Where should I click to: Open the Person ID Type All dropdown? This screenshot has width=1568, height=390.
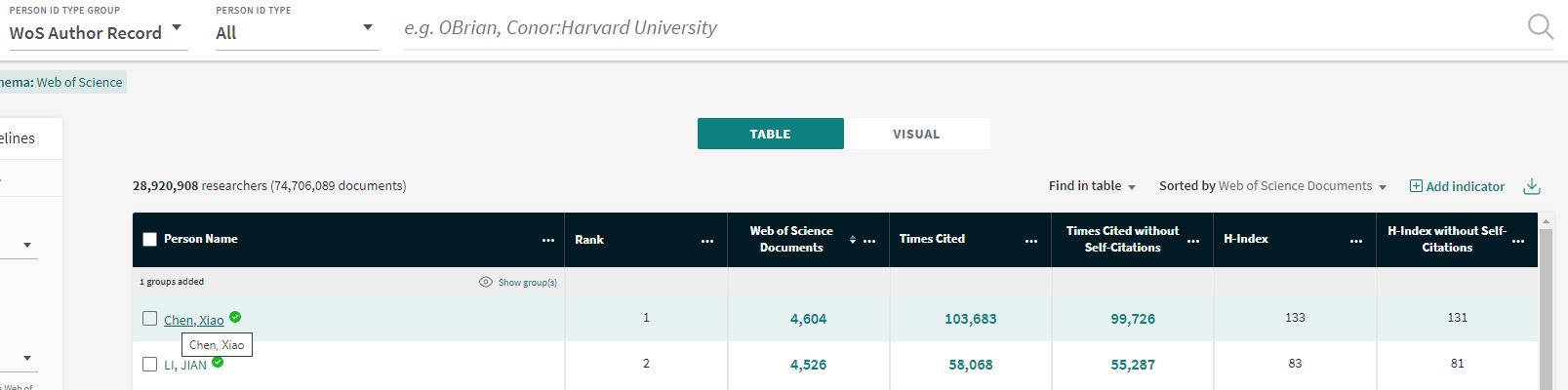297,32
